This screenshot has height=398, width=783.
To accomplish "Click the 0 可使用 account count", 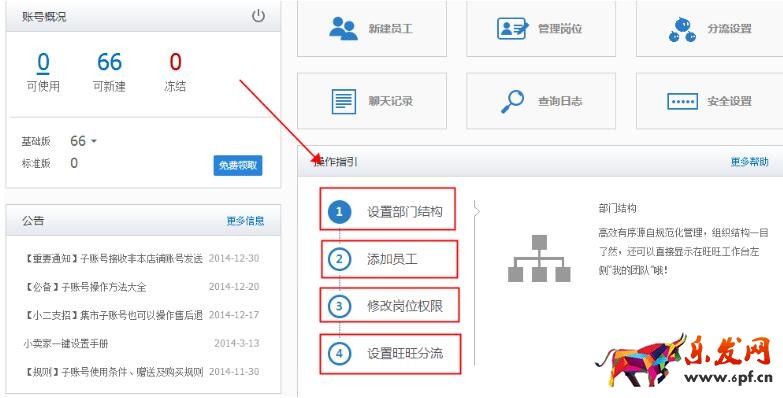I will coord(43,62).
